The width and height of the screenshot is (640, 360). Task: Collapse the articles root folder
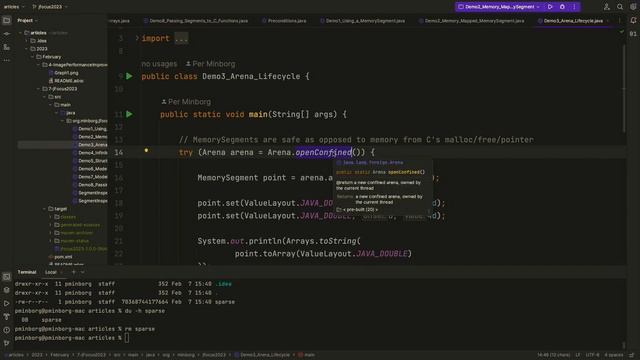tap(21, 33)
